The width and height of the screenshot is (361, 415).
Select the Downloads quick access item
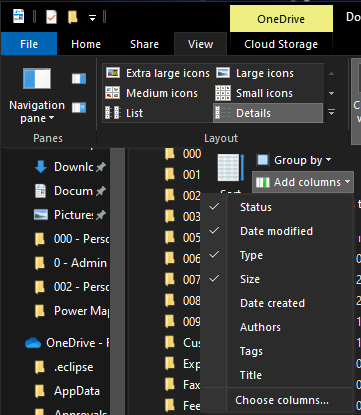[70, 167]
